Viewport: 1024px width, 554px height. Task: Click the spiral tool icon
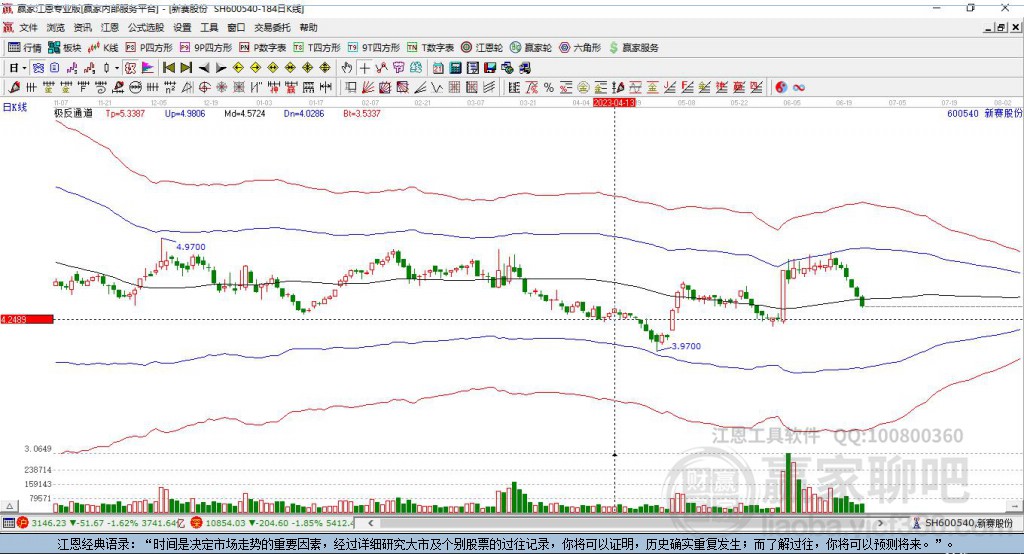click(101, 88)
